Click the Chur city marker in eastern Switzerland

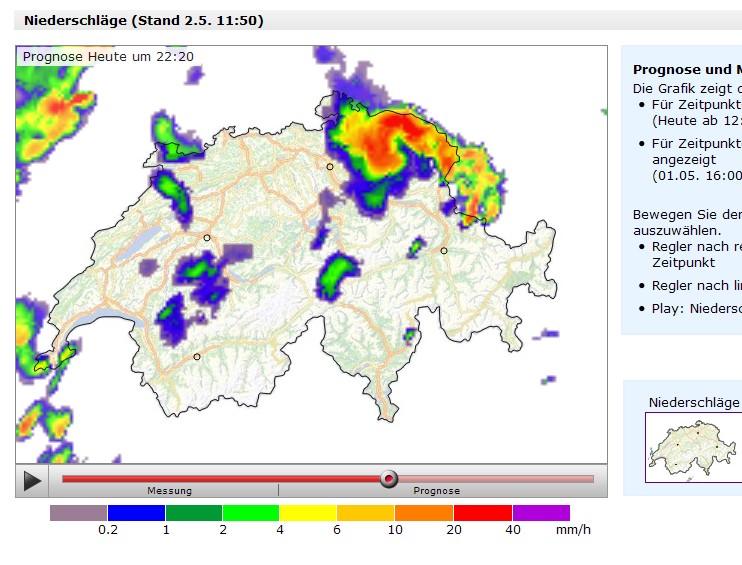pos(444,251)
